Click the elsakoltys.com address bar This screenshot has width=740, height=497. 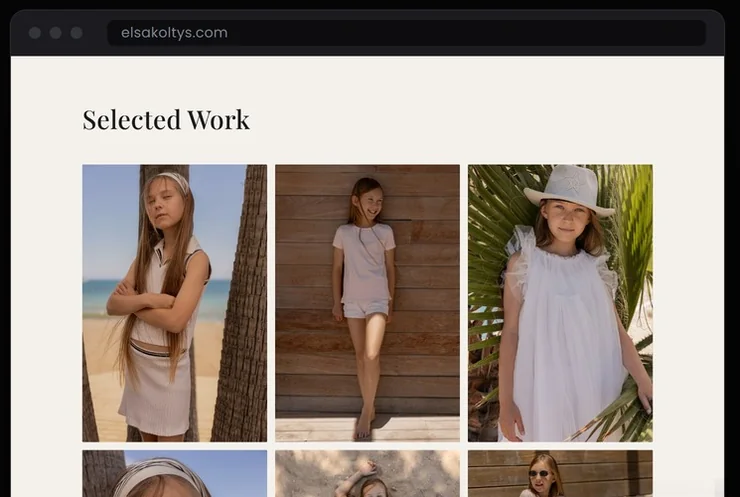[x=406, y=33]
